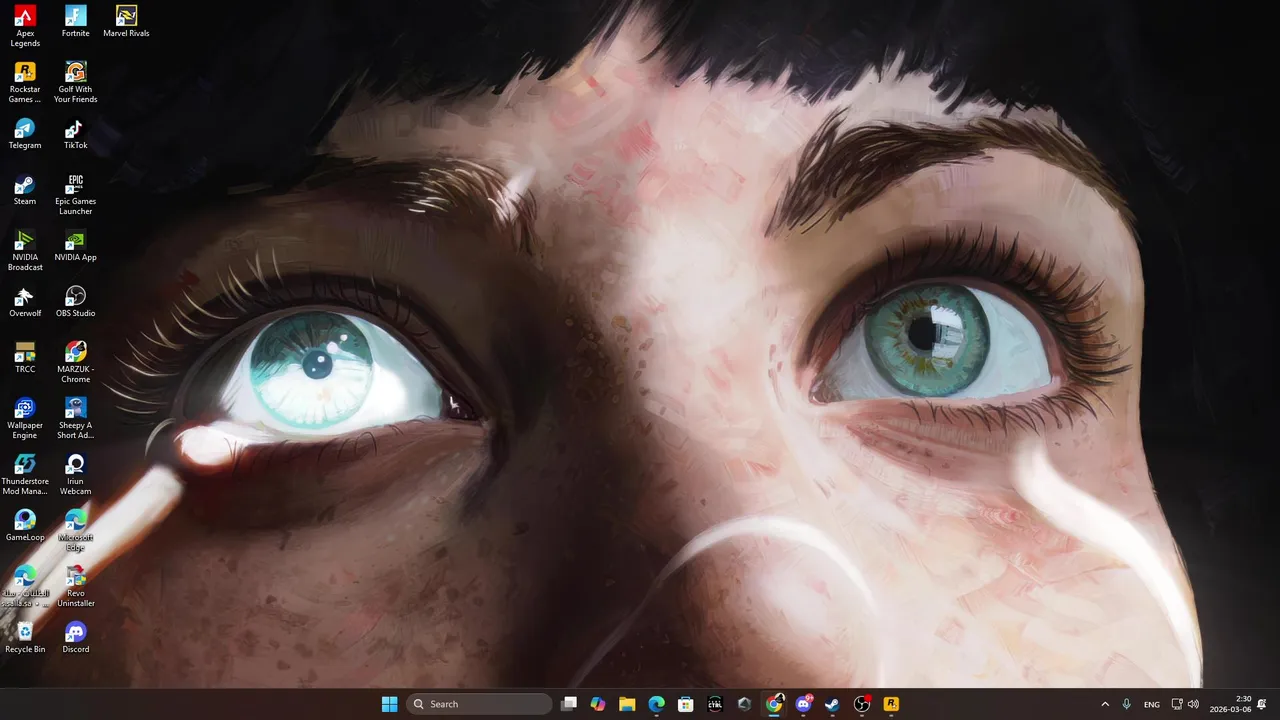This screenshot has width=1280, height=720.
Task: Select the Wallpaper Engine desktop icon
Action: 25,418
